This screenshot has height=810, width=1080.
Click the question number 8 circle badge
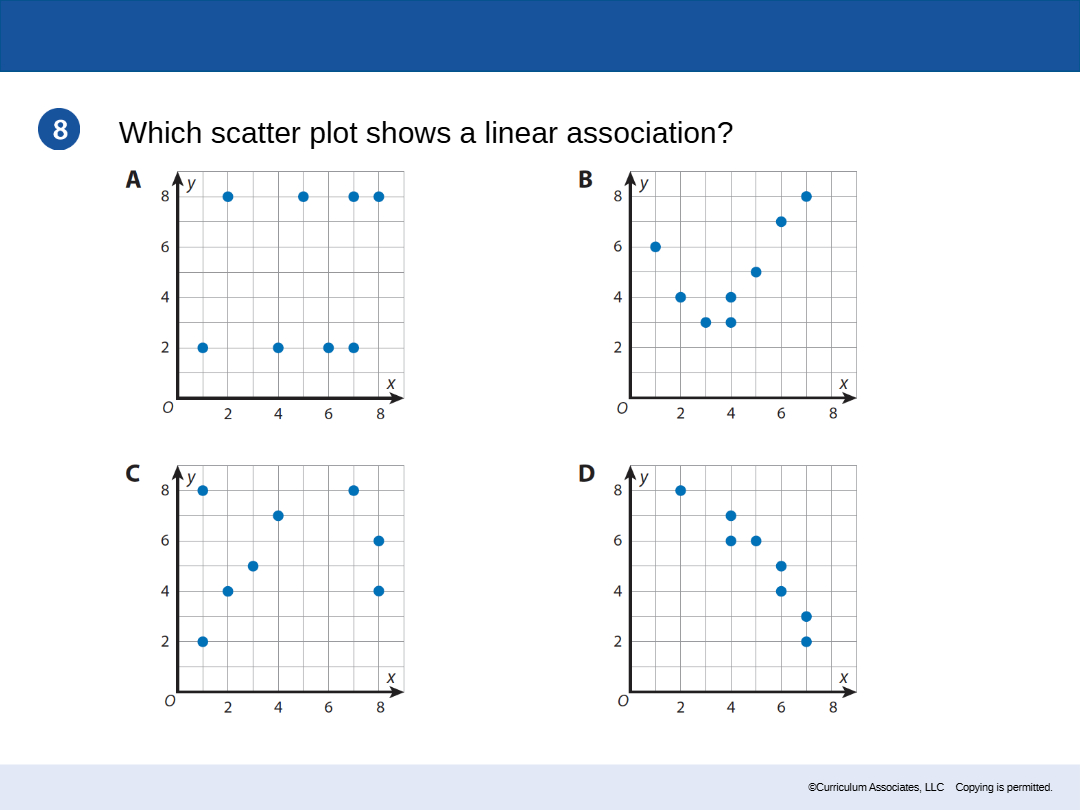(x=59, y=129)
